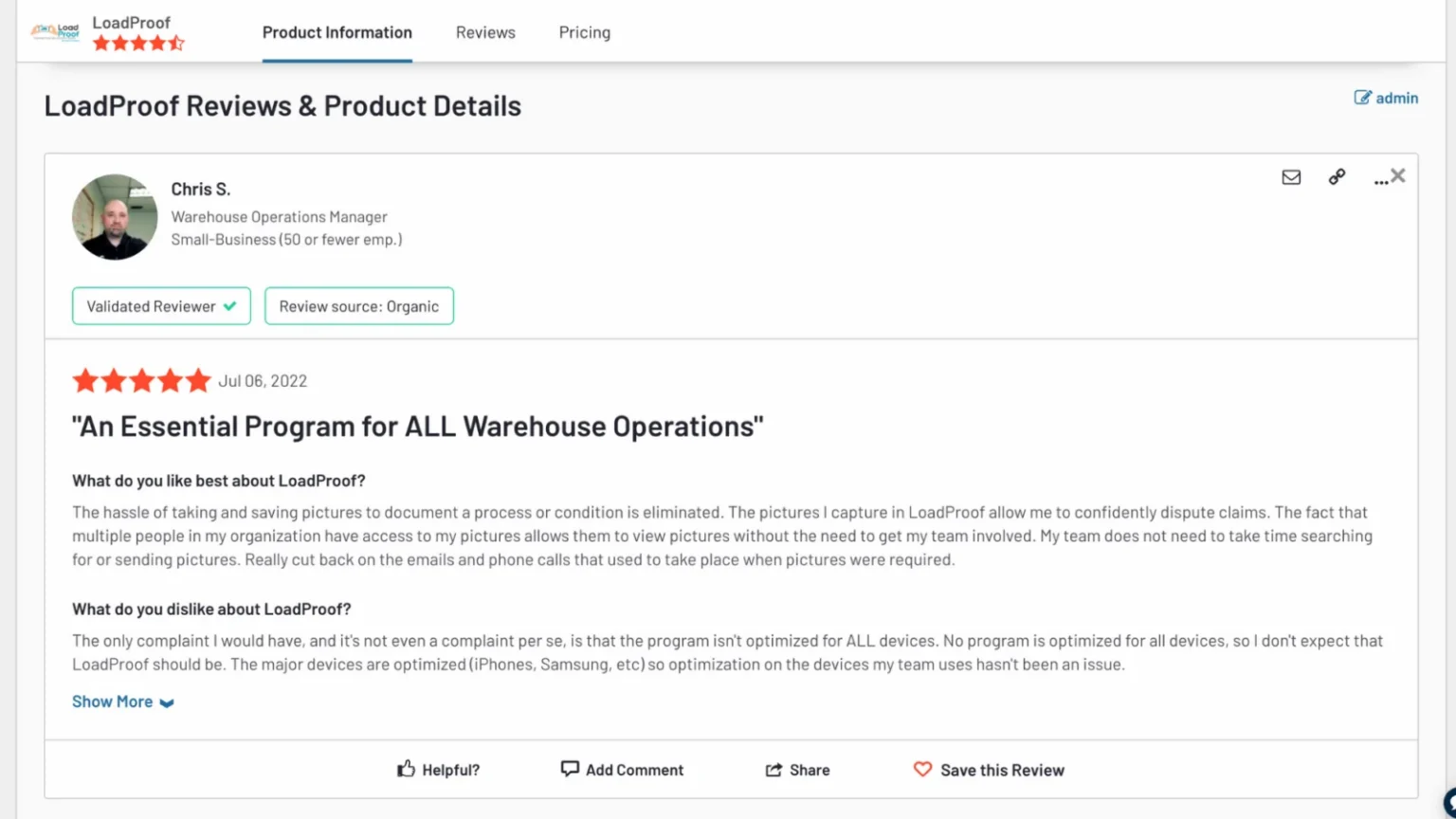Click the Share button label
Viewport: 1456px width, 819px height.
tap(810, 770)
